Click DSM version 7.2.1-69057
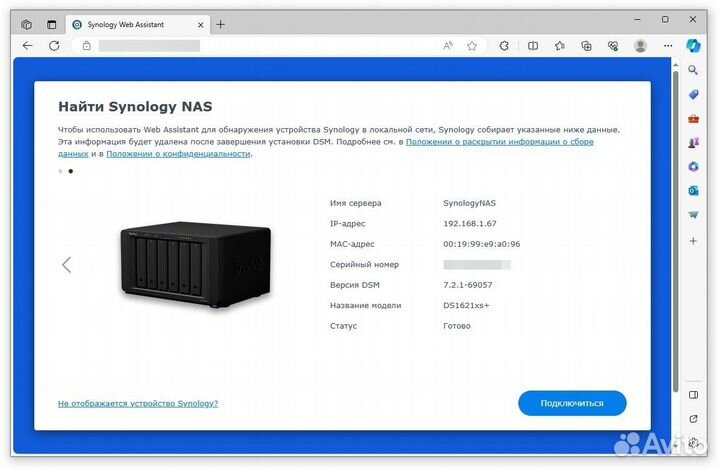The height and width of the screenshot is (470, 720). pyautogui.click(x=467, y=285)
